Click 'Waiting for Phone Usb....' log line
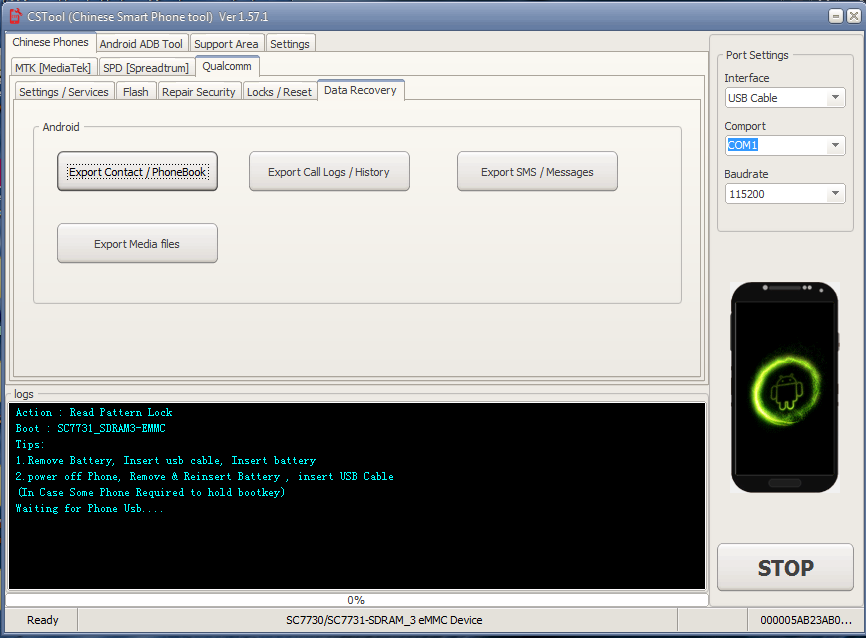This screenshot has height=638, width=866. [x=89, y=508]
